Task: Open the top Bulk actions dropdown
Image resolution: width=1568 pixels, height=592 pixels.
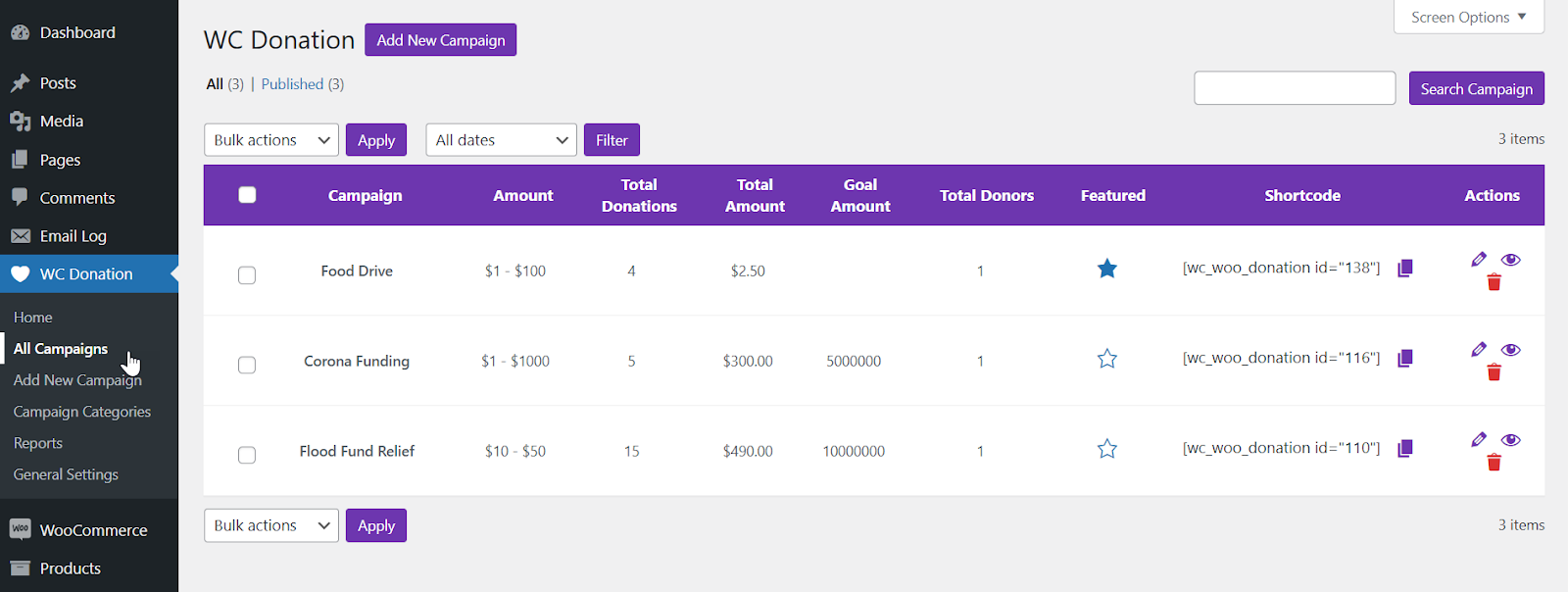Action: (271, 140)
